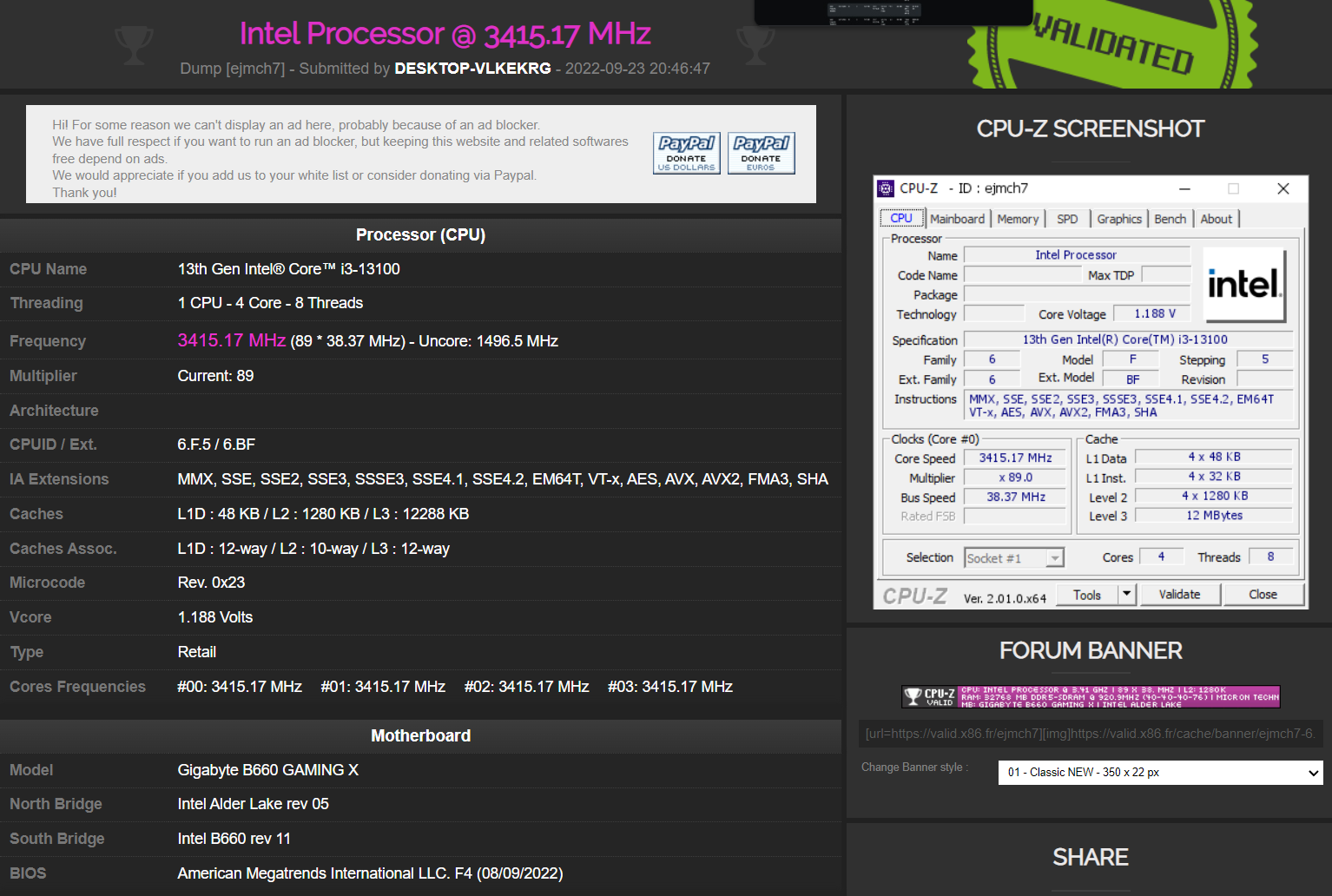Open the Socket #1 selection dropdown
This screenshot has height=896, width=1332.
pos(1056,557)
